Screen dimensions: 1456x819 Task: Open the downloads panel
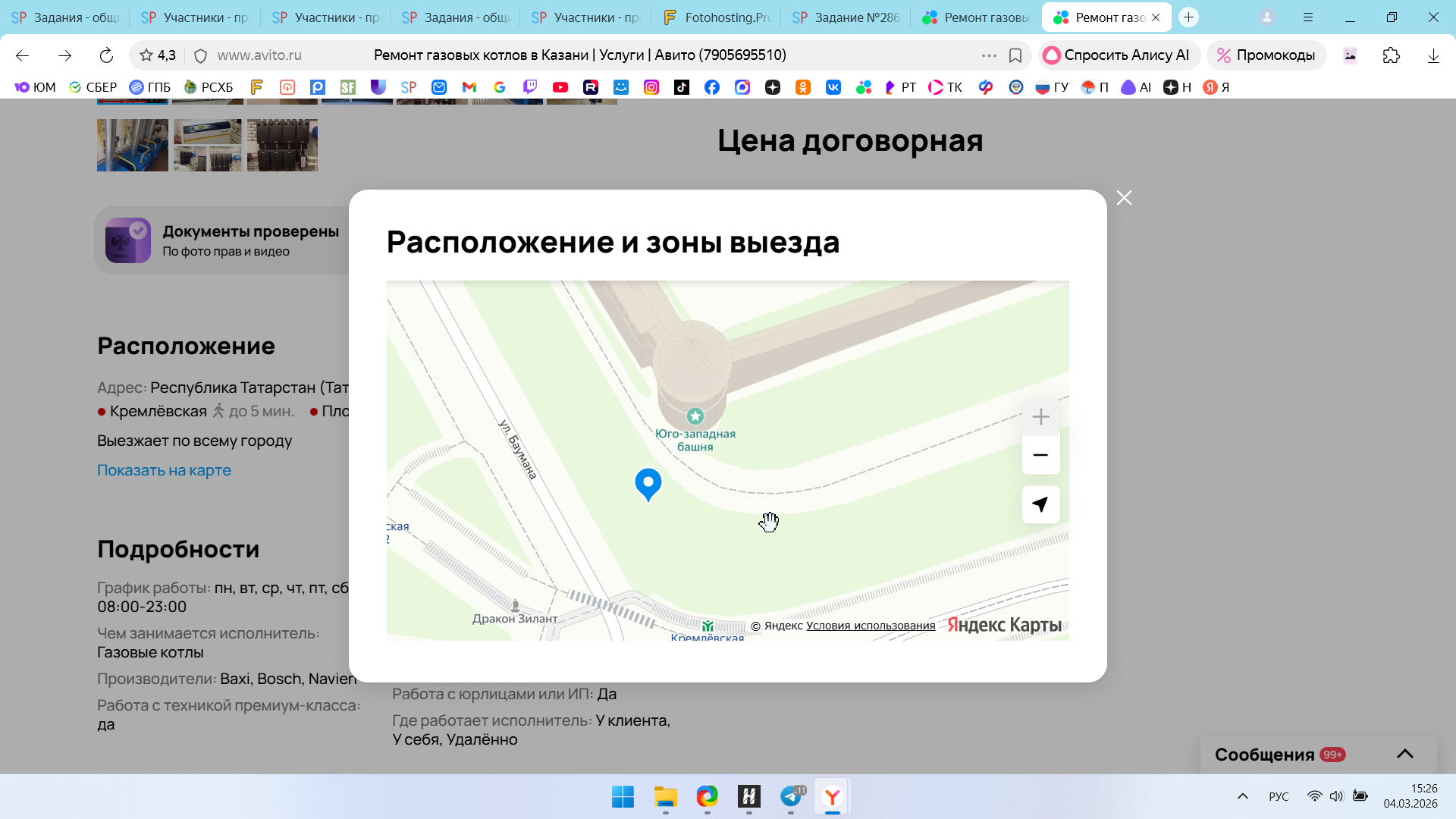pyautogui.click(x=1433, y=55)
